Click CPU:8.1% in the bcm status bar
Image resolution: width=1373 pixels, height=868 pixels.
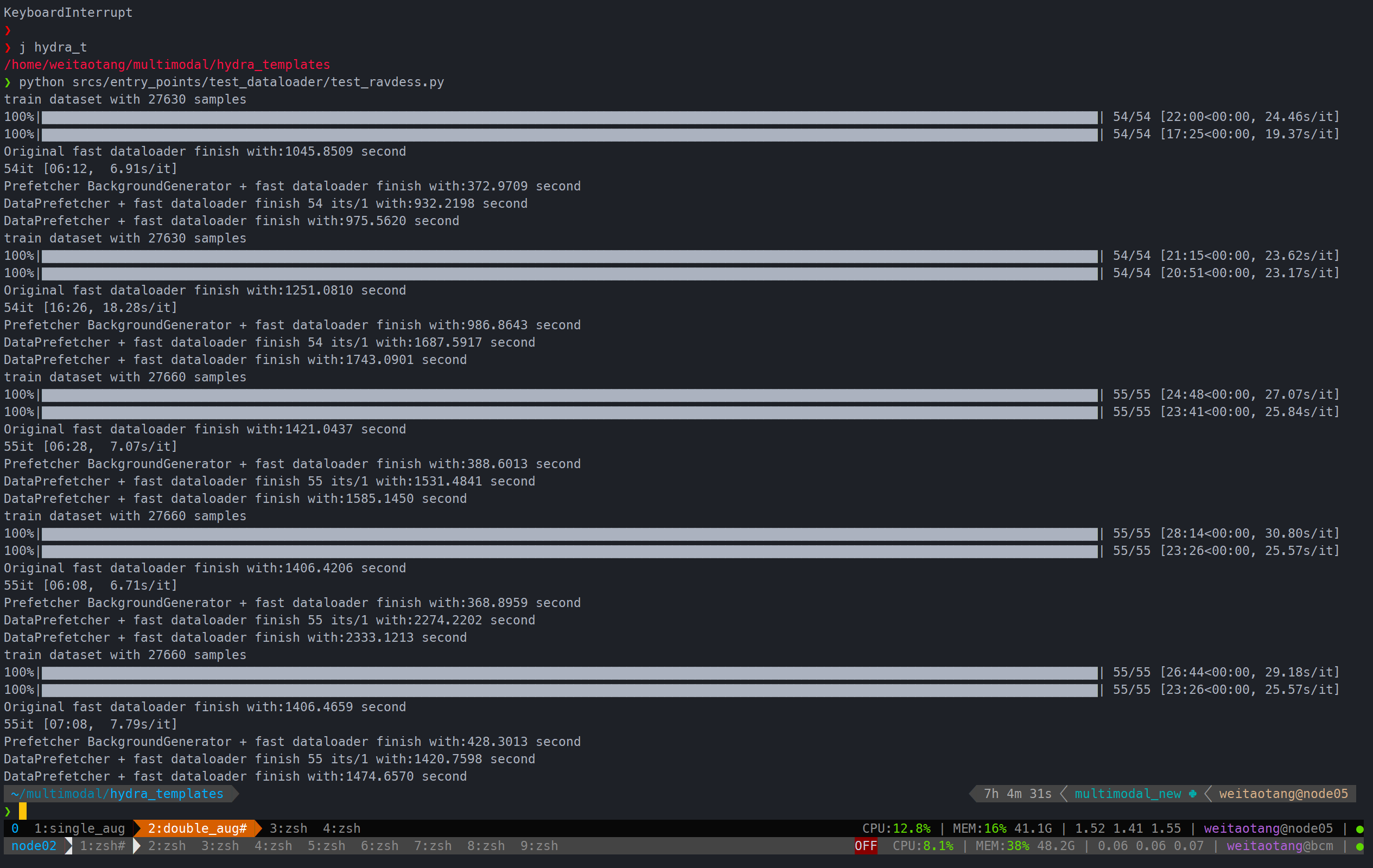pos(923,846)
